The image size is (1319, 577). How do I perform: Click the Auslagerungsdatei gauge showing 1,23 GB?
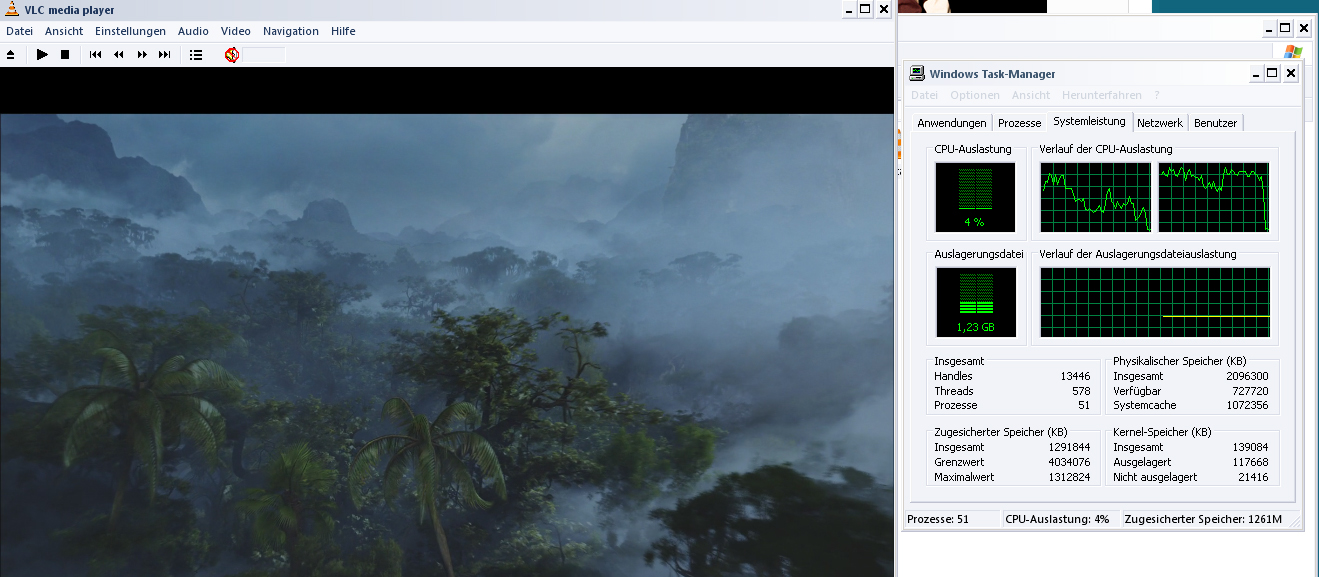coord(975,302)
